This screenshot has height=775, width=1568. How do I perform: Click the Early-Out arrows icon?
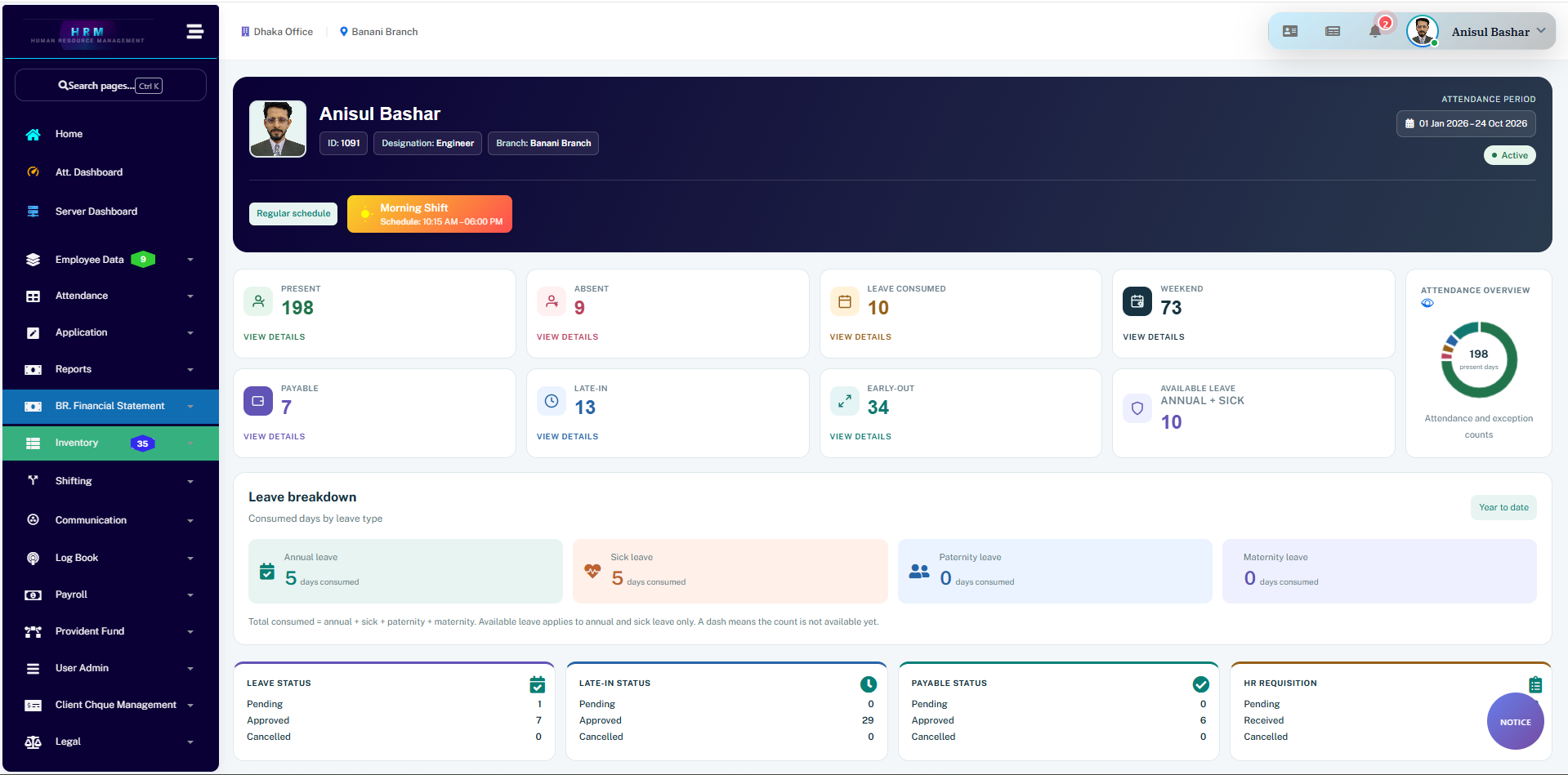coord(845,401)
